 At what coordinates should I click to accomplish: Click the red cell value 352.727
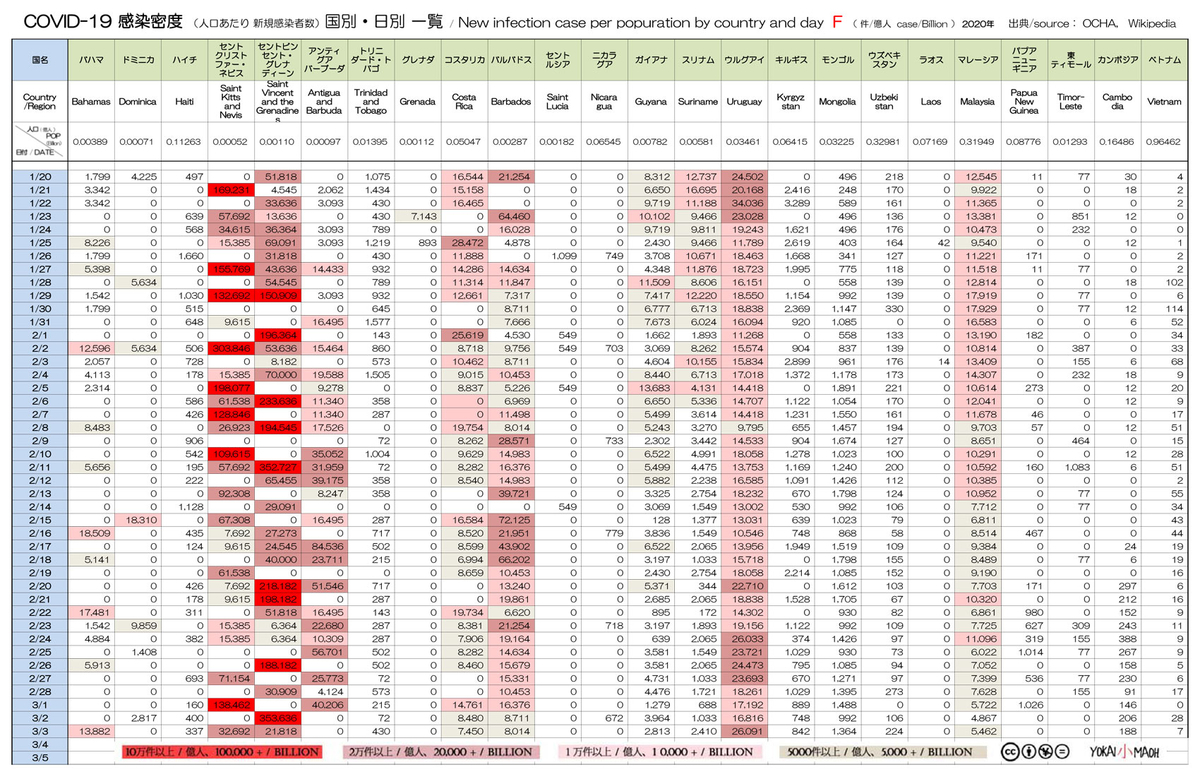(278, 466)
